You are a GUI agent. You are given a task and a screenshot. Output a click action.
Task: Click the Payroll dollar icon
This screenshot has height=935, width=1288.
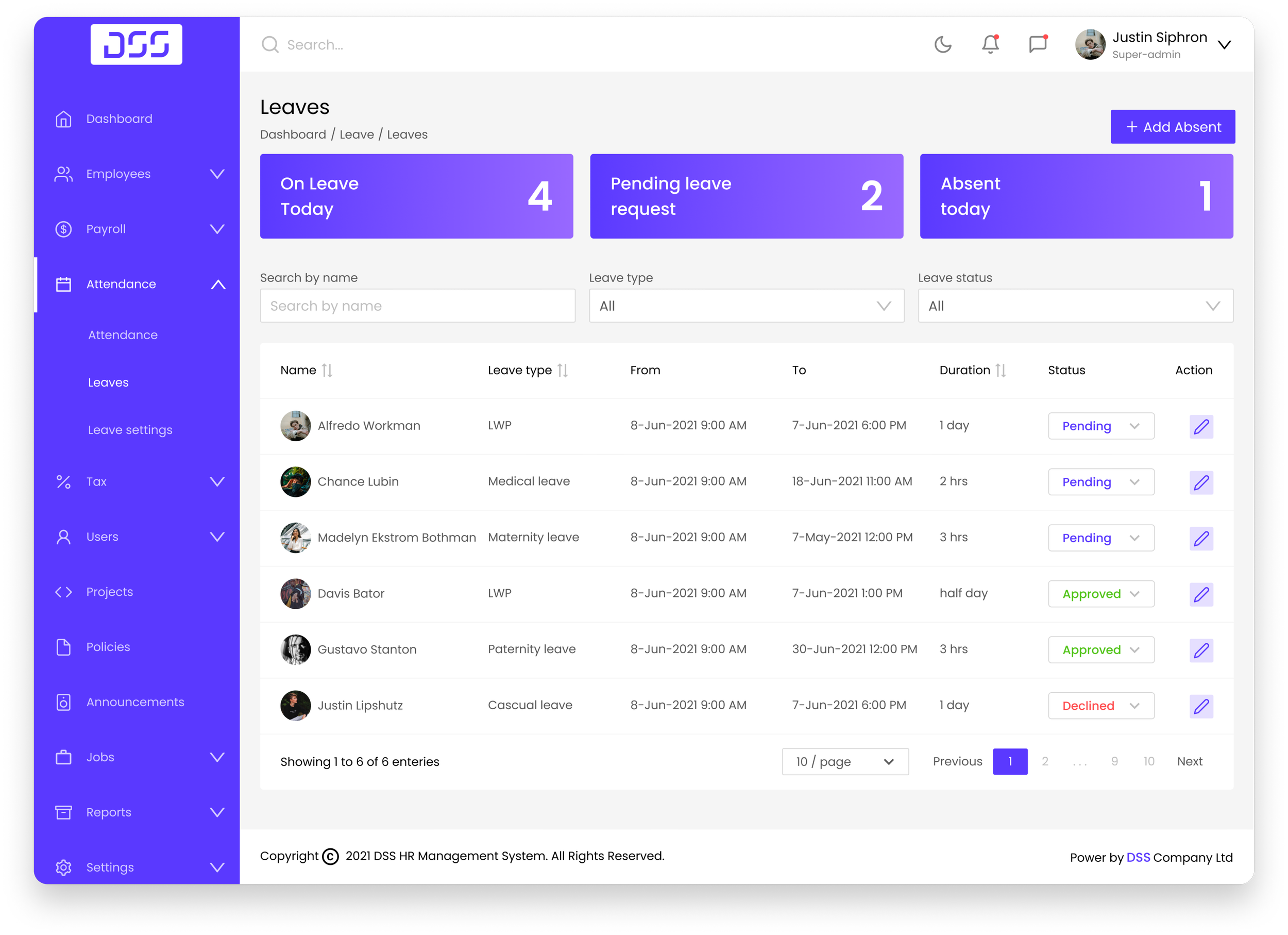[63, 229]
